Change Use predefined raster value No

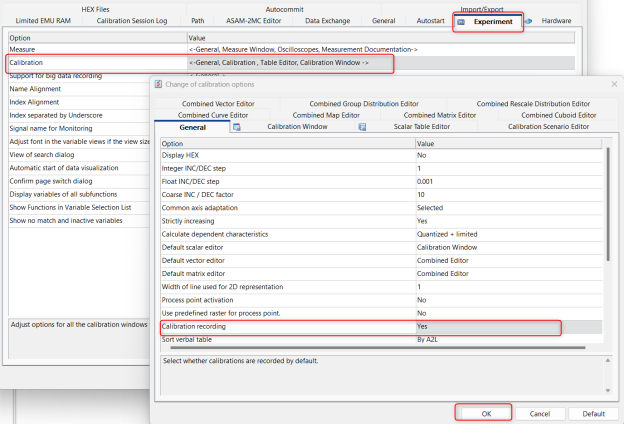click(x=509, y=313)
